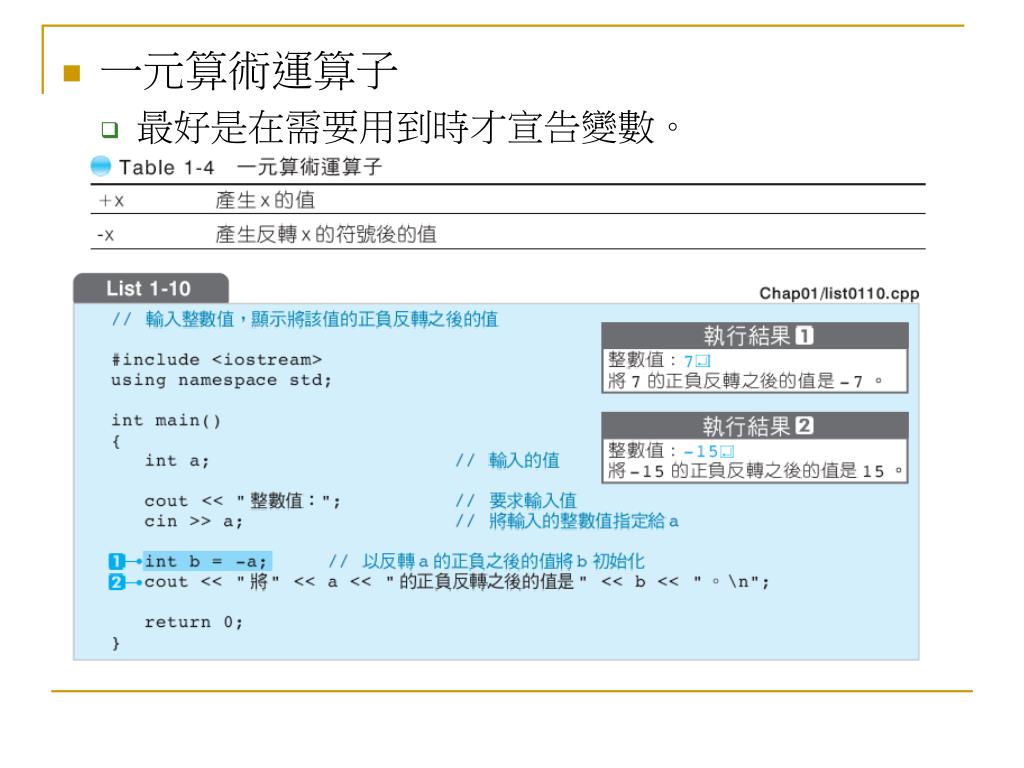Click the '產生 x 的值' description cell
Screen dimensions: 1024x768
click(x=265, y=200)
